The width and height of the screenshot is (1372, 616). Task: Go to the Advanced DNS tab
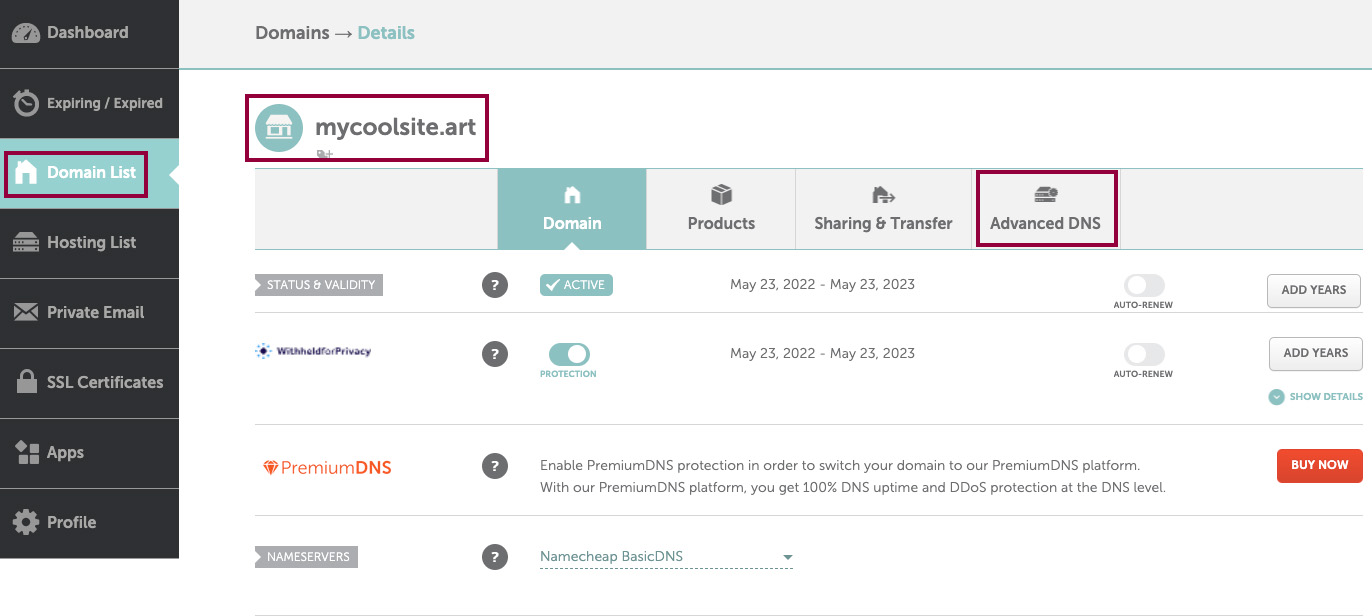pos(1045,209)
